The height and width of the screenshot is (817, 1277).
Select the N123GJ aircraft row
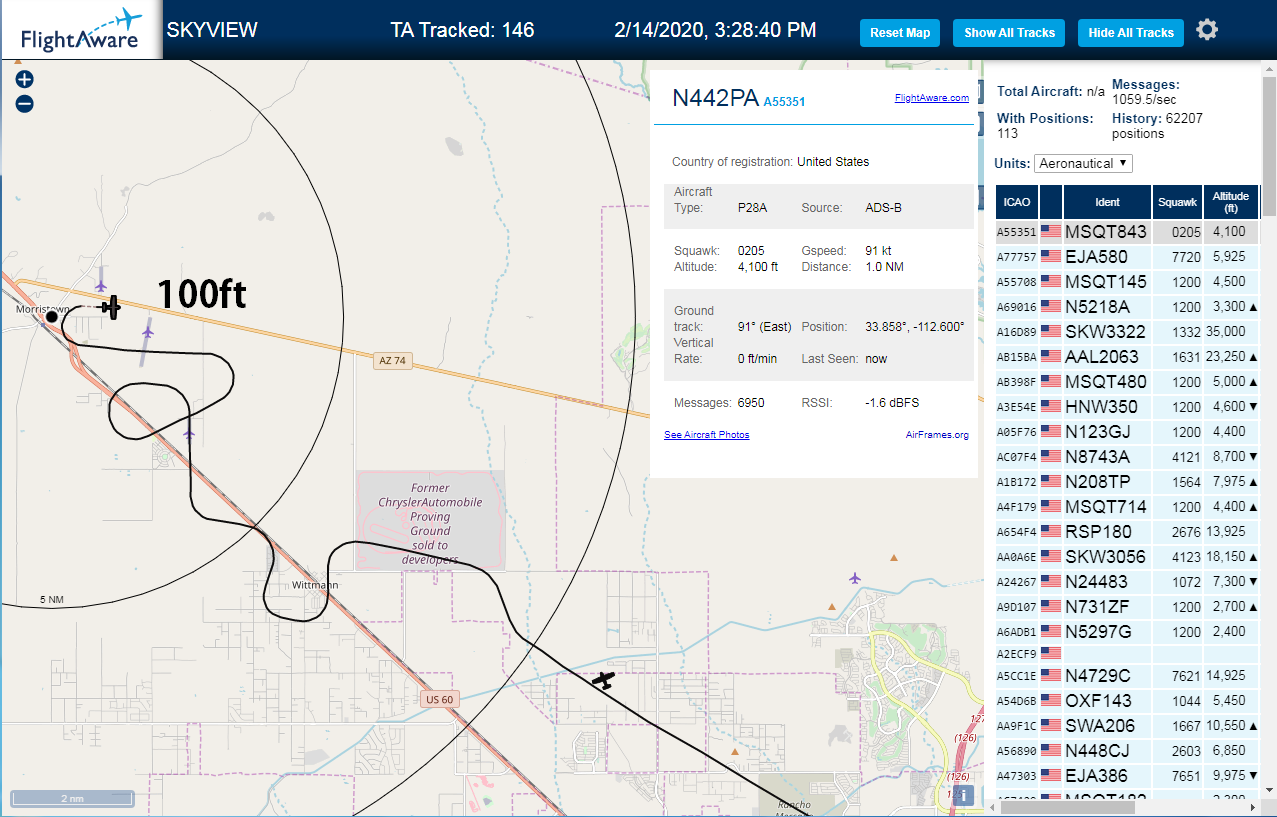click(1128, 432)
